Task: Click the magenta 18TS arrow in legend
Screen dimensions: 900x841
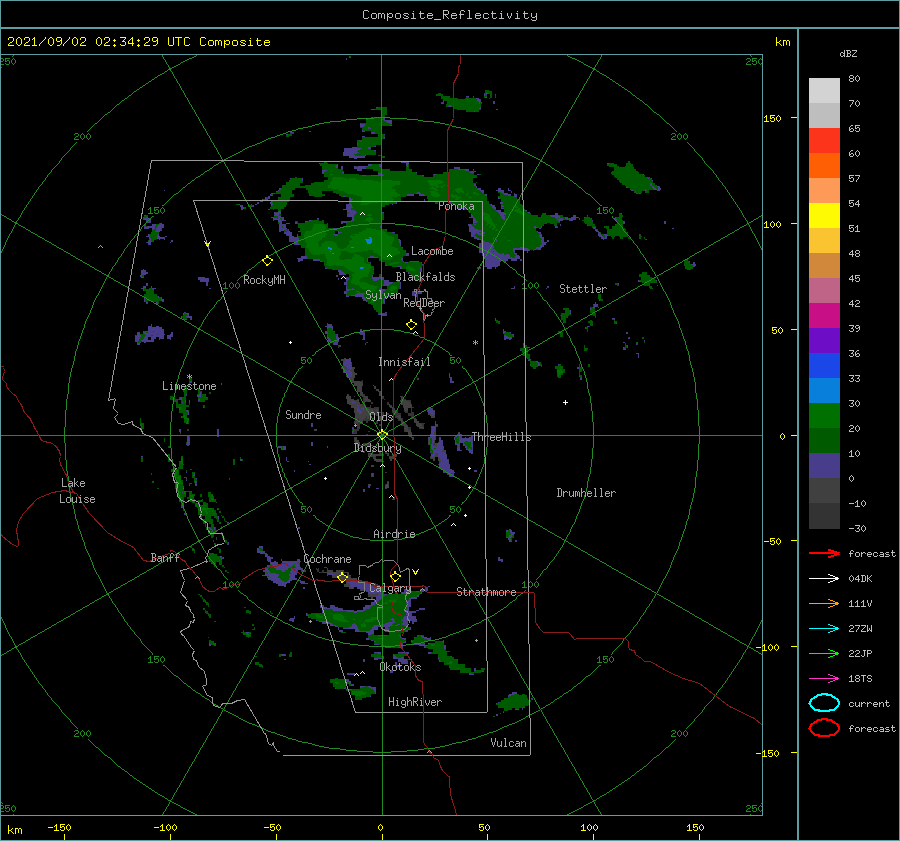Action: point(824,679)
